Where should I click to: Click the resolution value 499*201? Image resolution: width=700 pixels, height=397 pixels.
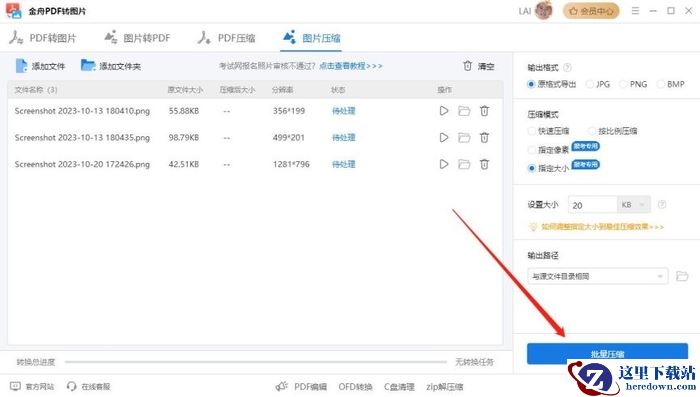[288, 138]
